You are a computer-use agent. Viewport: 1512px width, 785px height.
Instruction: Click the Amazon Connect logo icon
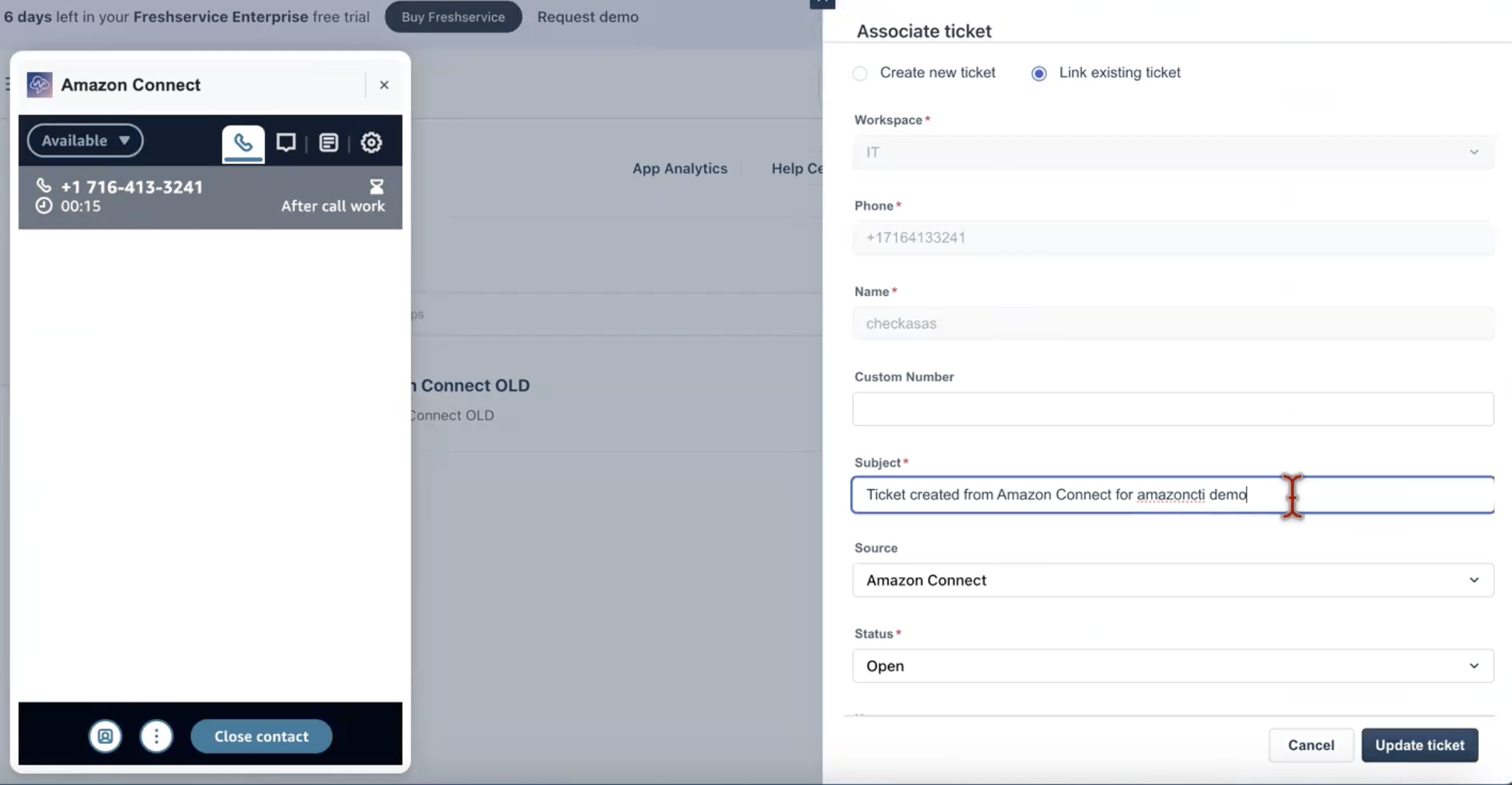tap(39, 85)
